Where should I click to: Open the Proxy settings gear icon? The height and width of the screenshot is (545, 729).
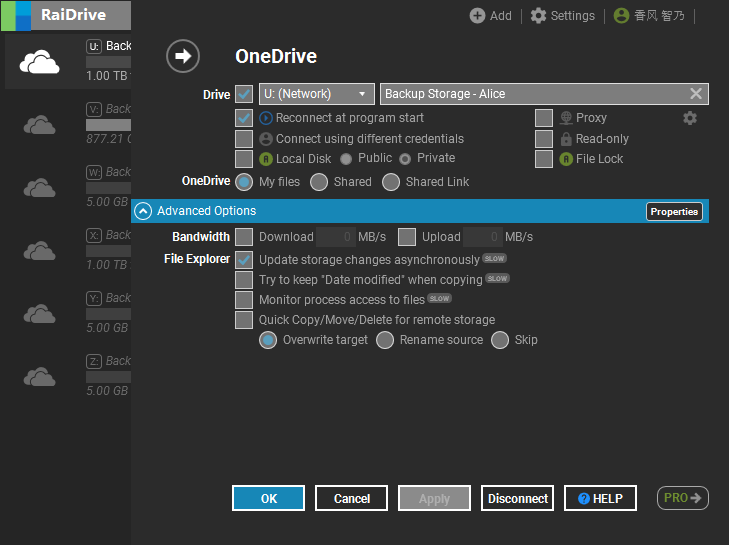(690, 118)
